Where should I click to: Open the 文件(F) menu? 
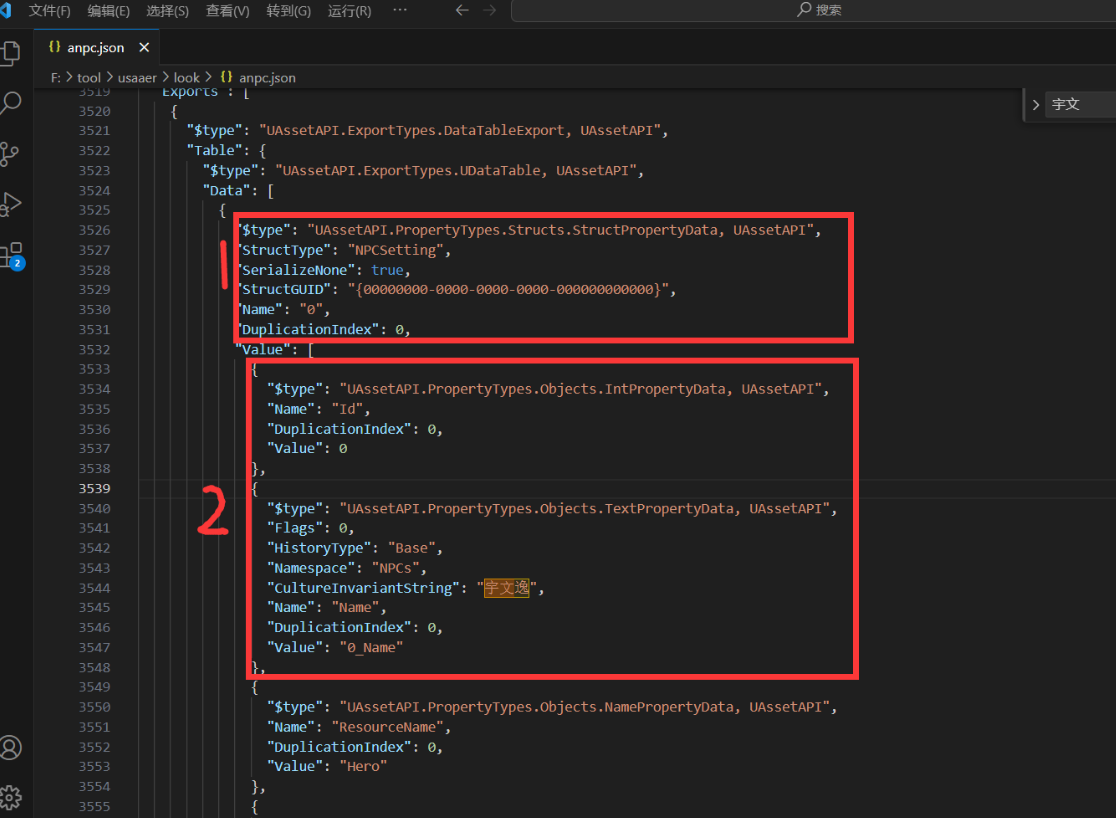point(50,11)
